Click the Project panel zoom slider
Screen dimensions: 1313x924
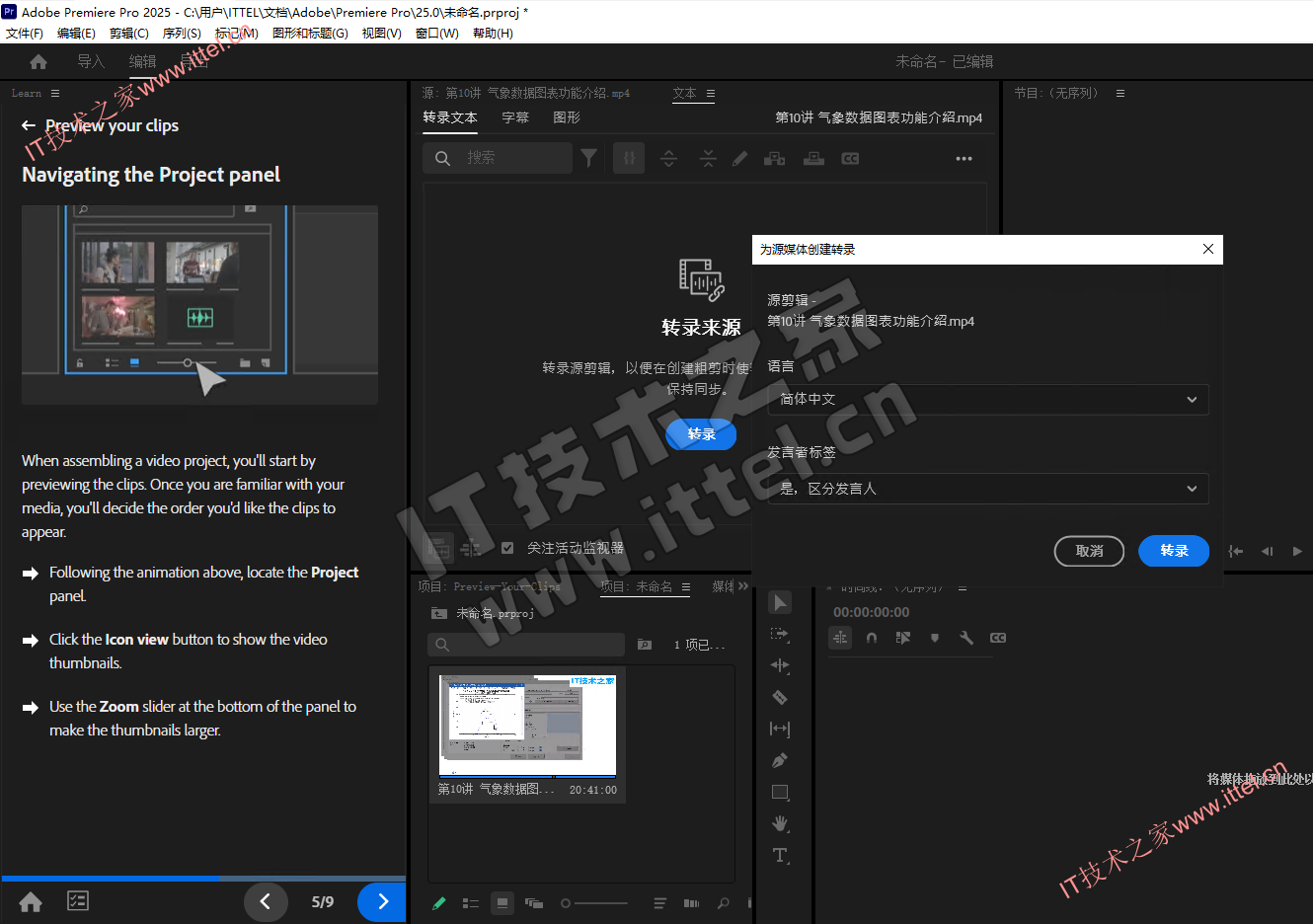[594, 903]
